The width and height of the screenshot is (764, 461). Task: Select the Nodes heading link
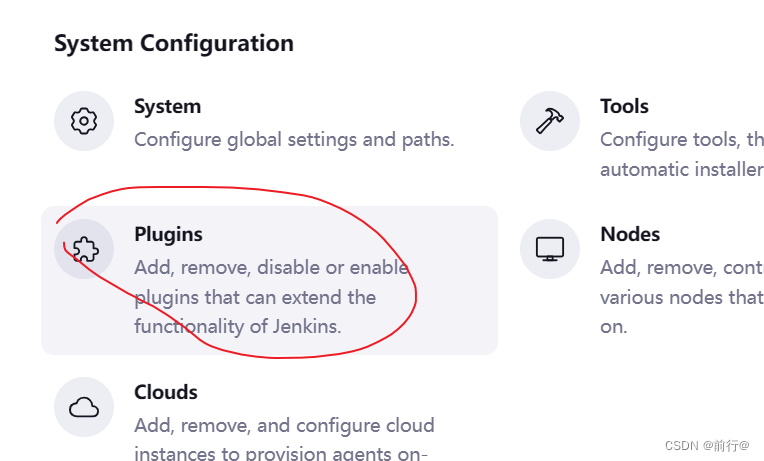pos(630,234)
